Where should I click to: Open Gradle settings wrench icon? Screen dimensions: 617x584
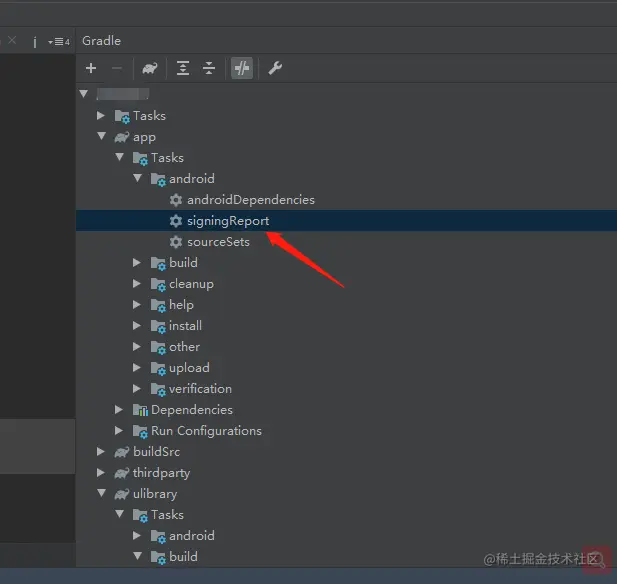[x=275, y=68]
